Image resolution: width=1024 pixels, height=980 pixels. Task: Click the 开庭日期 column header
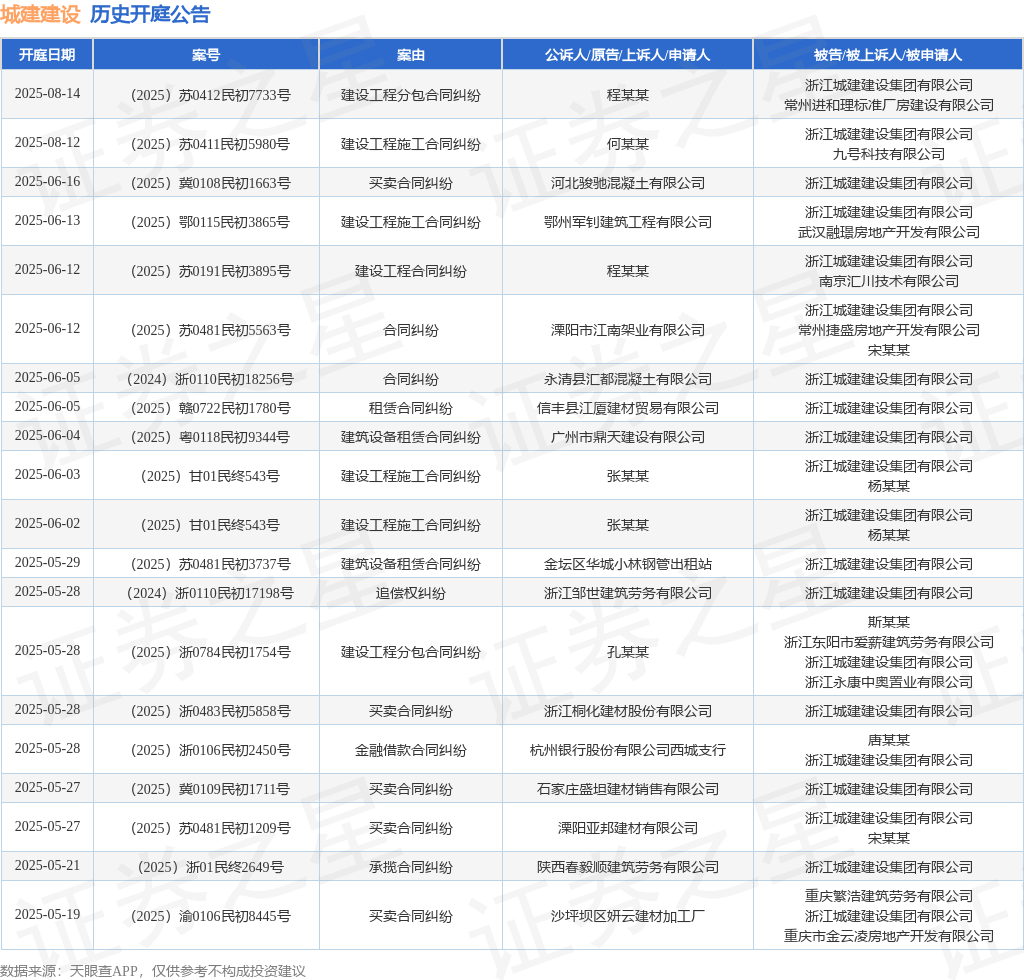[x=47, y=55]
